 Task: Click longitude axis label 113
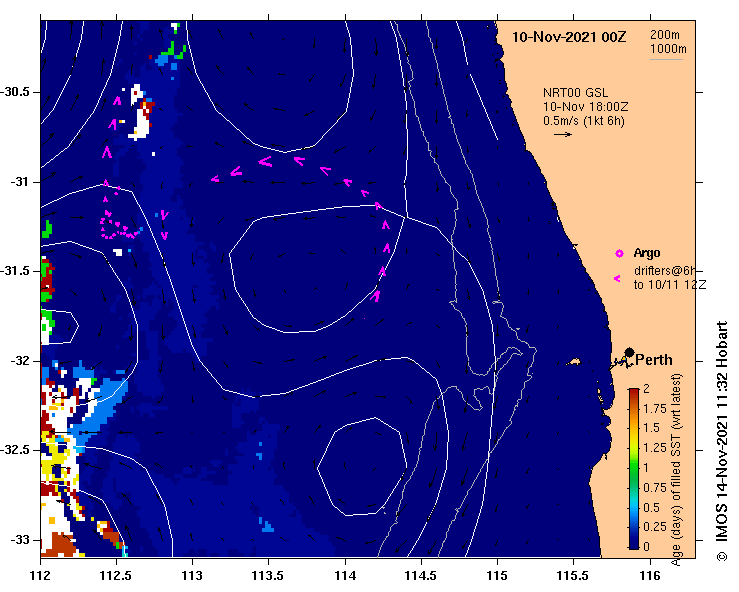[x=193, y=576]
